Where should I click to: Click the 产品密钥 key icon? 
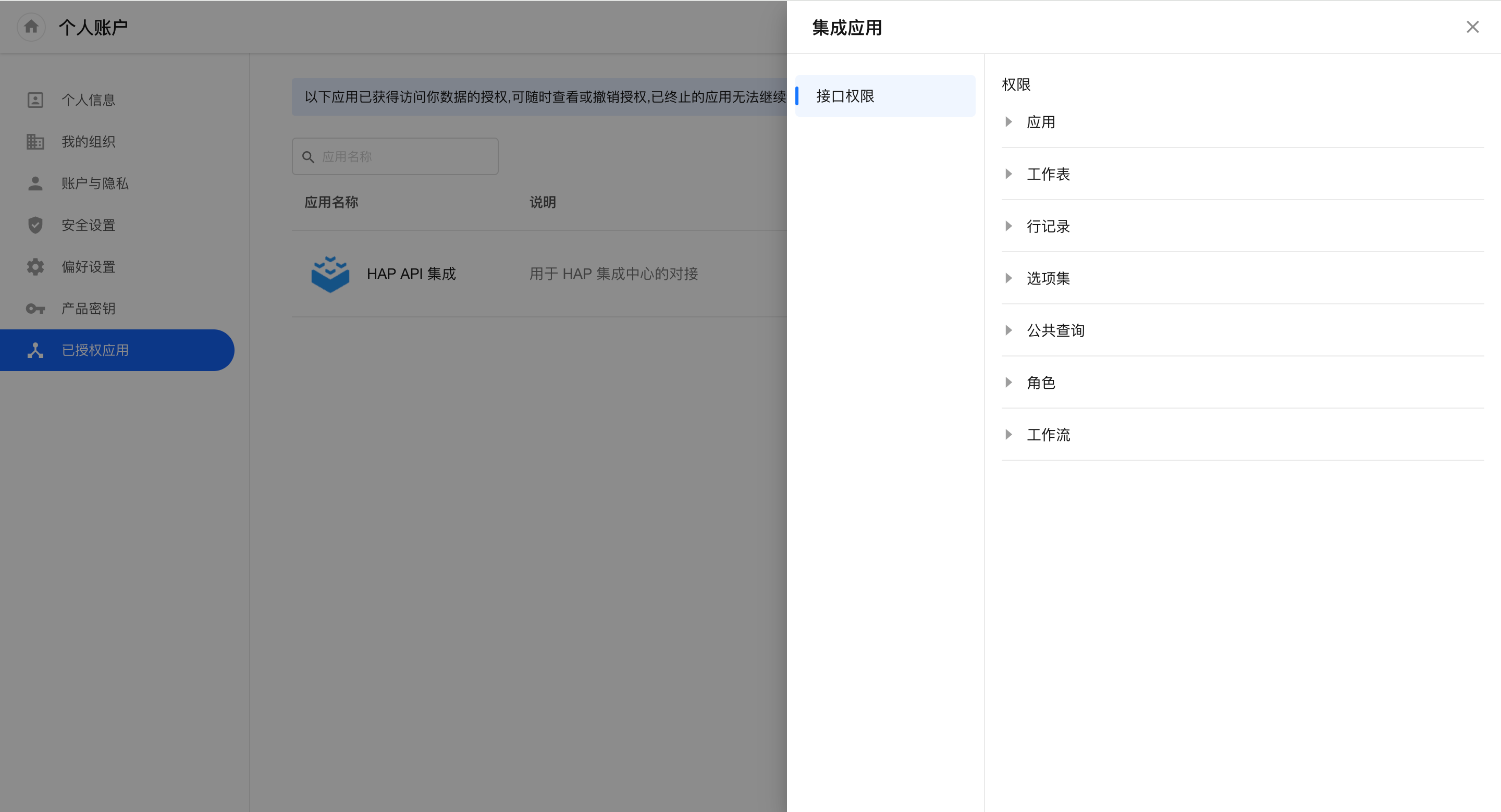[35, 309]
